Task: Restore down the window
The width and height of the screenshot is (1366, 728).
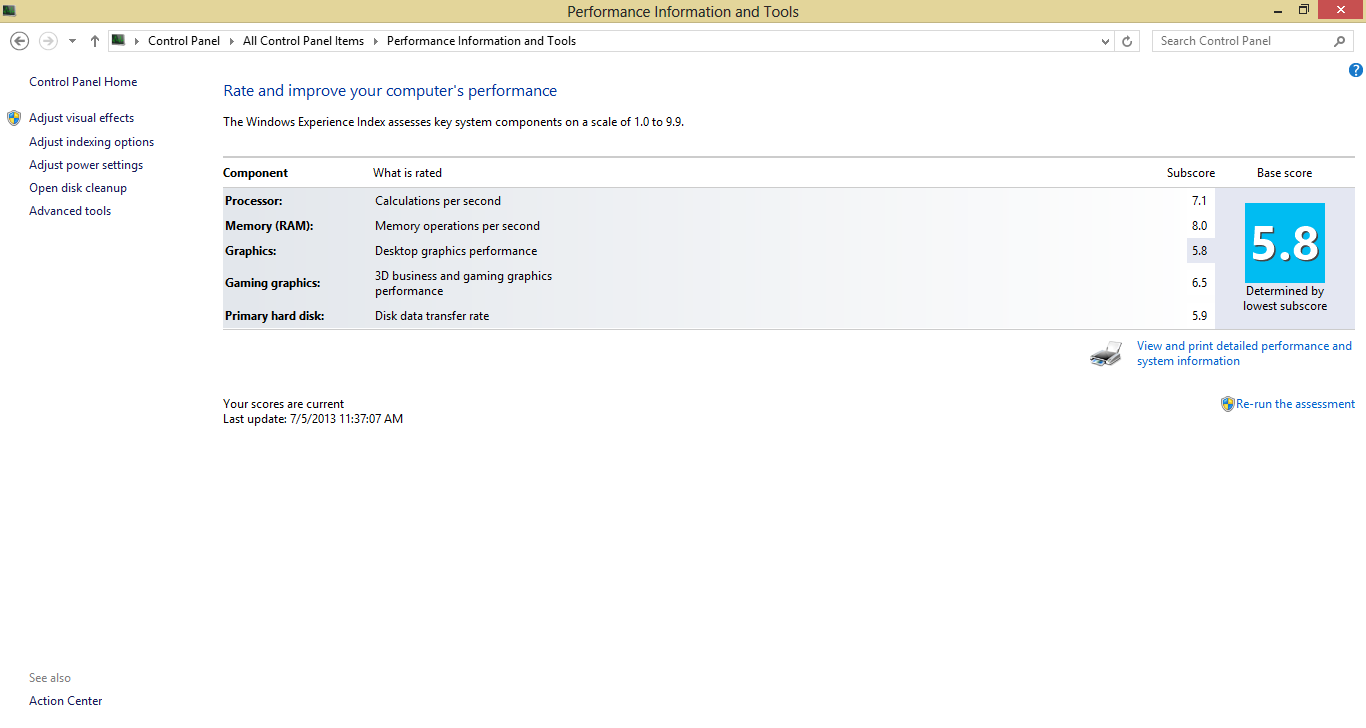Action: click(1304, 10)
